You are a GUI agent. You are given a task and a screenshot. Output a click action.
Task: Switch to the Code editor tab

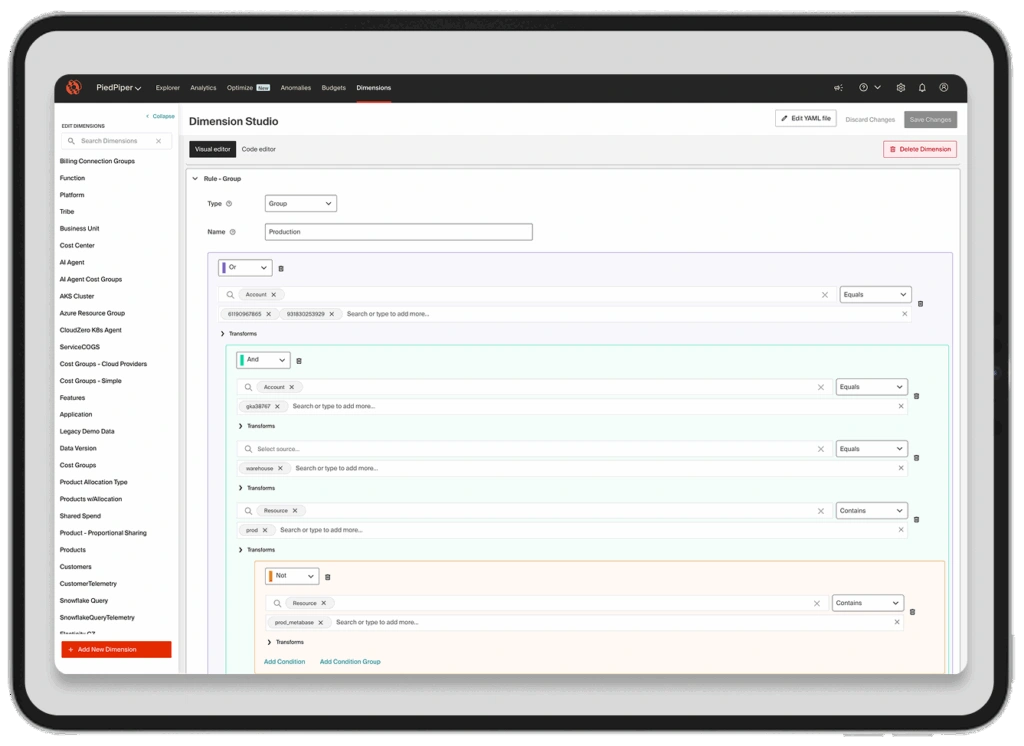(259, 149)
